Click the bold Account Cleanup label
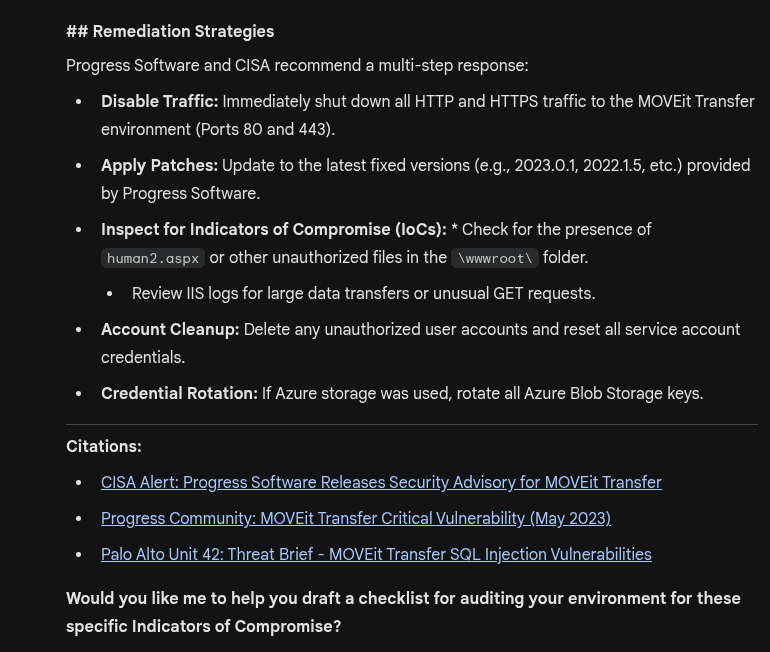The width and height of the screenshot is (770, 652). [170, 329]
